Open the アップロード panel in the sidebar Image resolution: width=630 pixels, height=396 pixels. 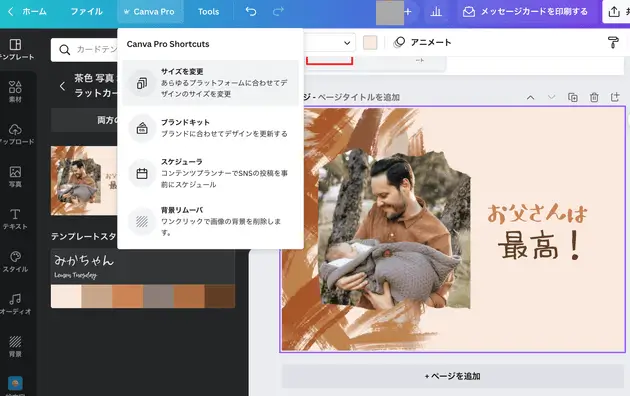coord(15,134)
